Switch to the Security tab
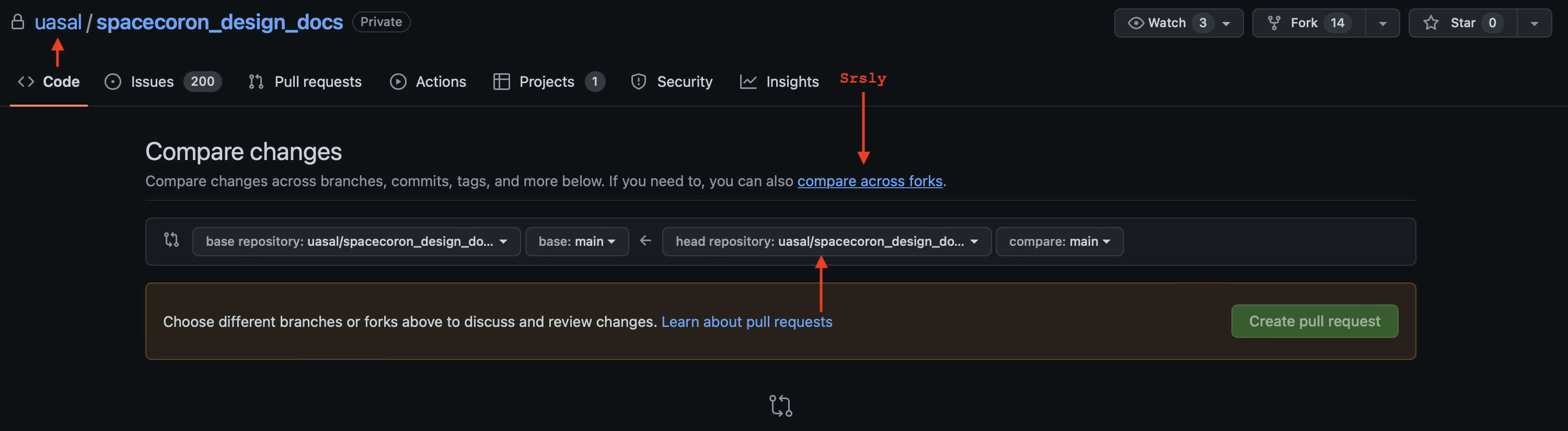The height and width of the screenshot is (431, 1568). [x=672, y=82]
